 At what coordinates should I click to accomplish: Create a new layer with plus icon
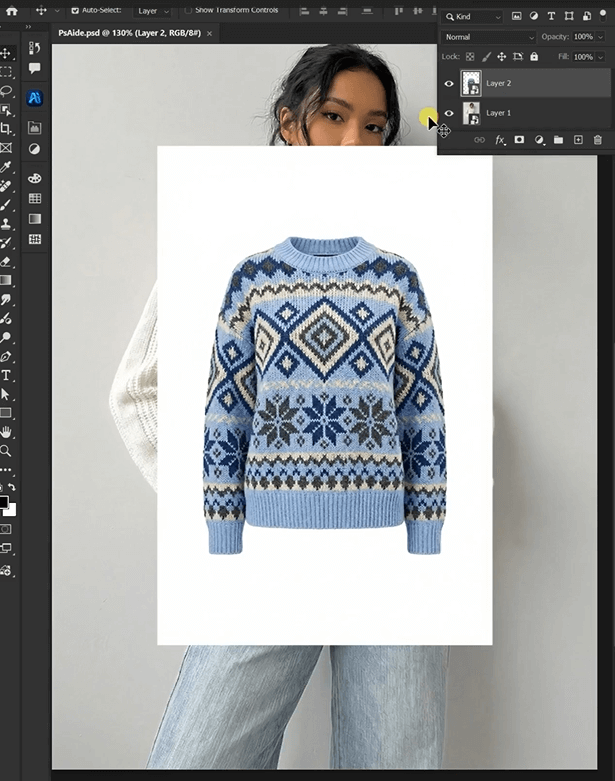578,140
